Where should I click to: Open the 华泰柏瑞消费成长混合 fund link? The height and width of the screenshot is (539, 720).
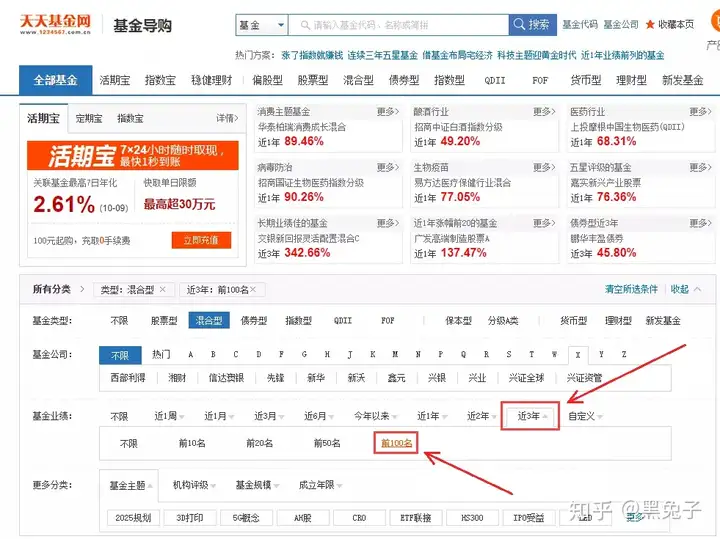click(302, 127)
